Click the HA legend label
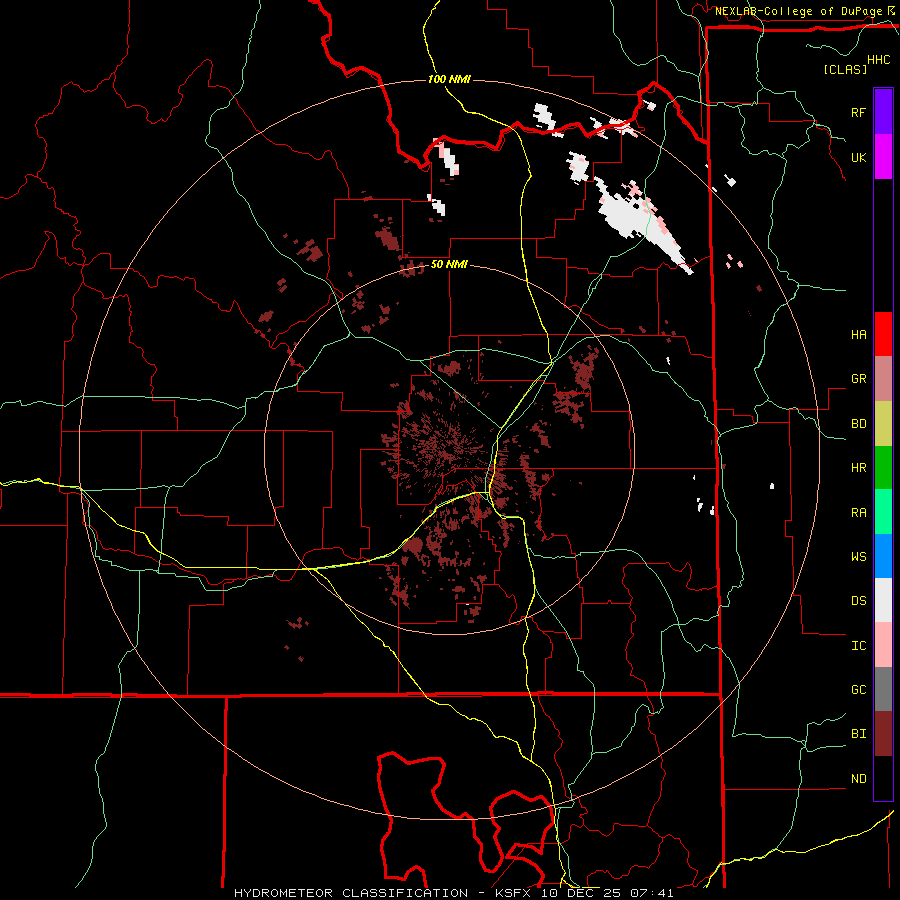Screen dimensions: 900x900 (858, 334)
